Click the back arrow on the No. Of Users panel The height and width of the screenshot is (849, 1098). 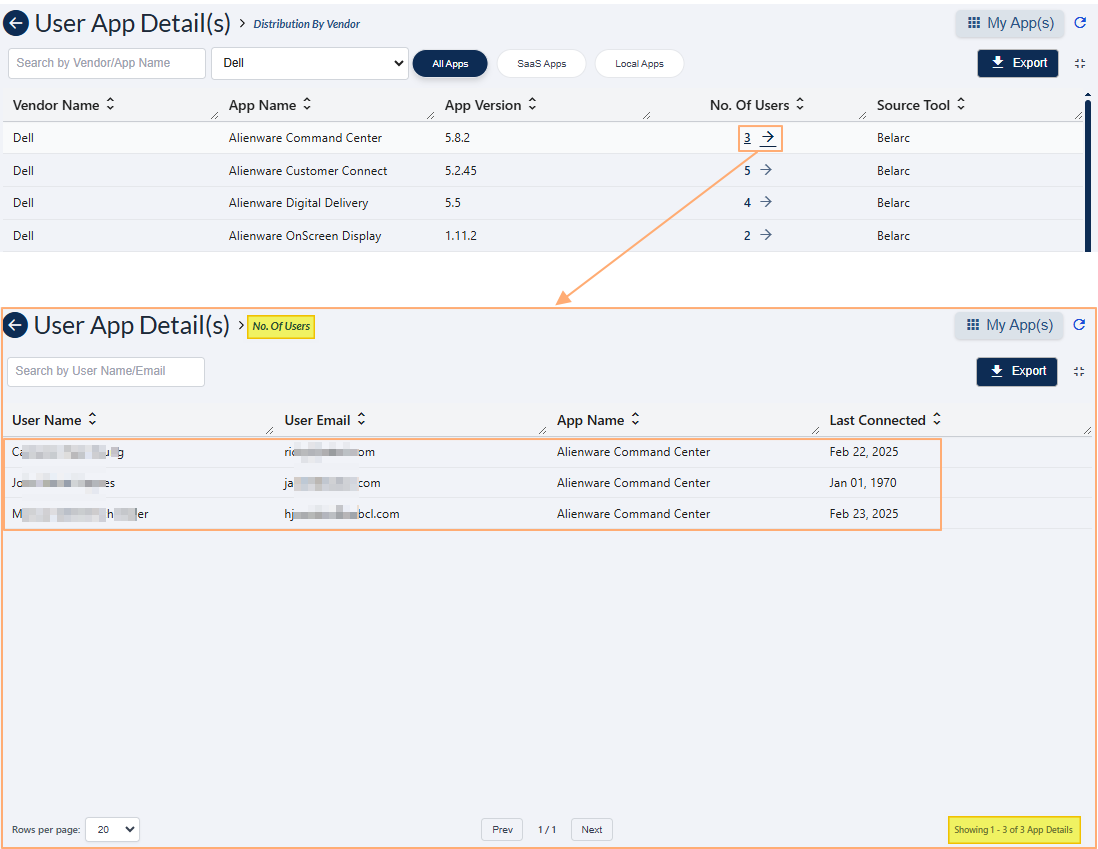point(15,325)
